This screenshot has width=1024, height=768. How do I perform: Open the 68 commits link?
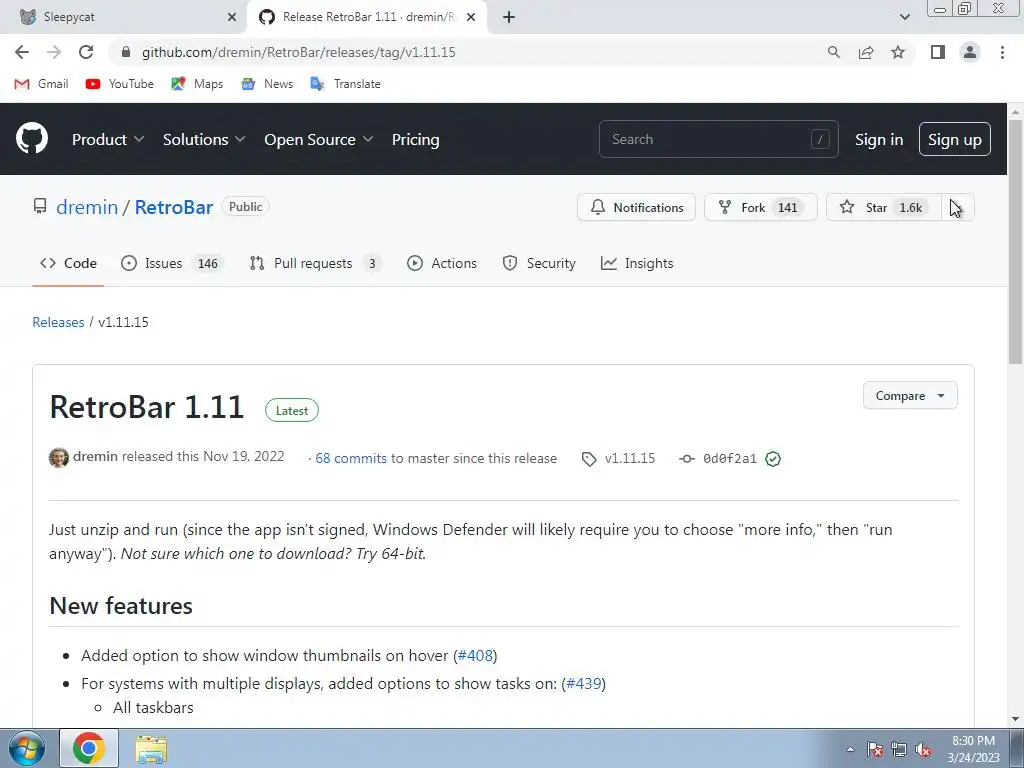[351, 458]
